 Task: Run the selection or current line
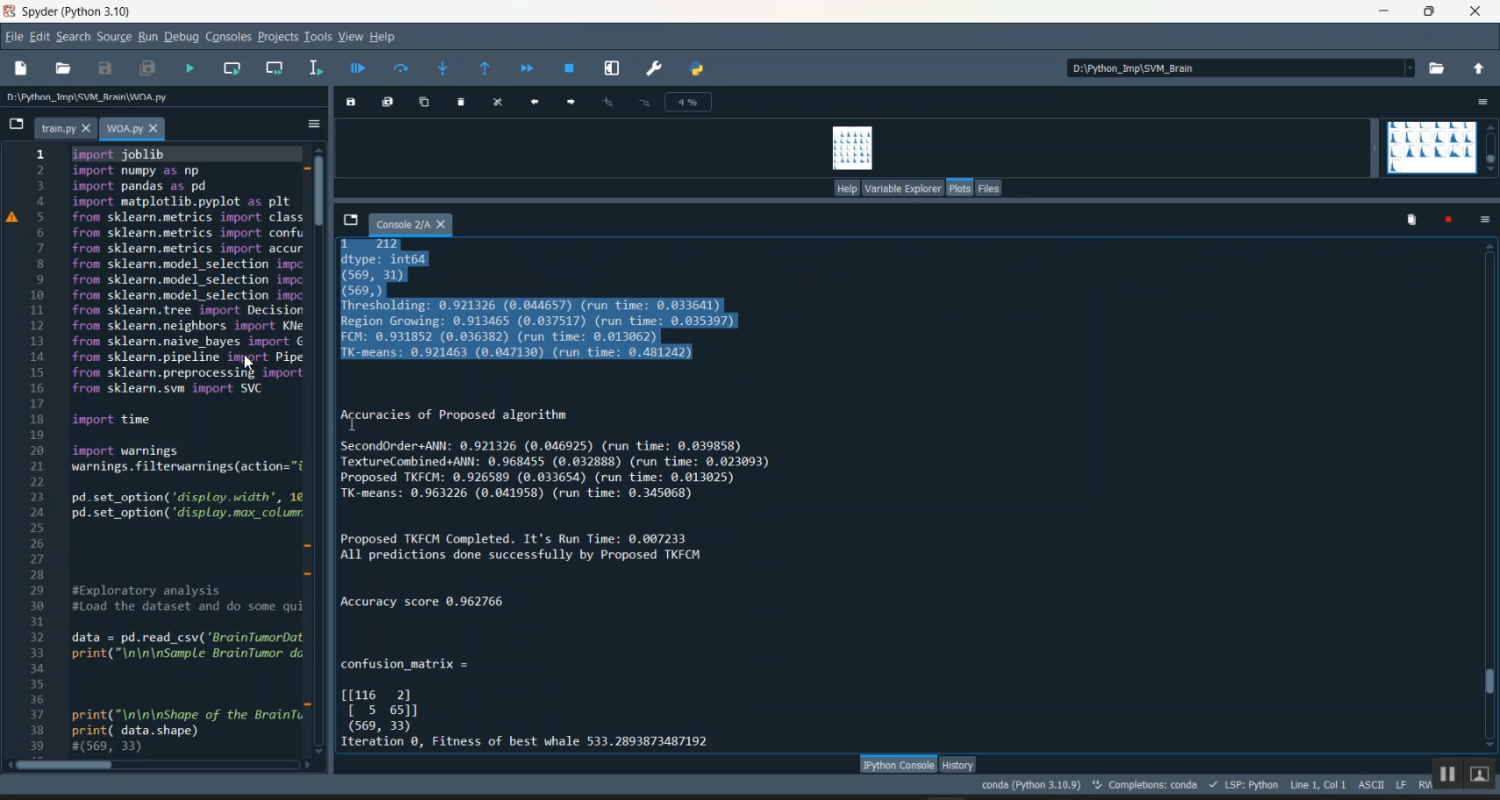point(316,69)
